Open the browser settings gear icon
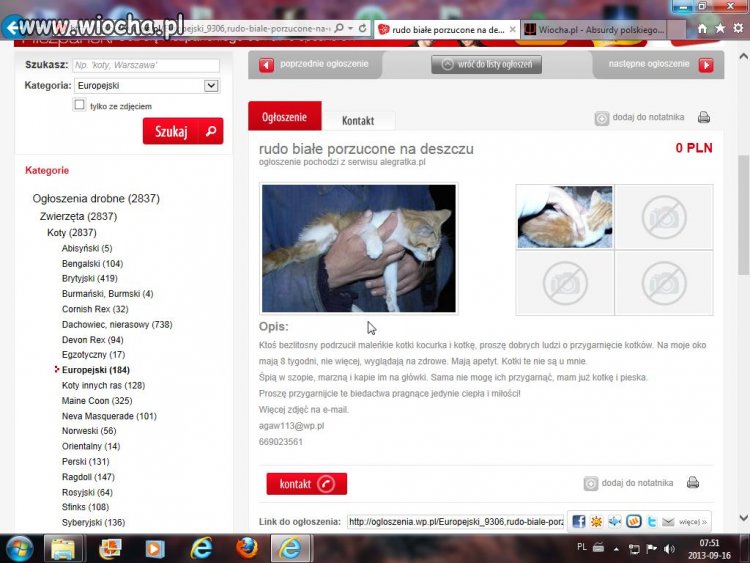The image size is (750, 563). [x=738, y=29]
